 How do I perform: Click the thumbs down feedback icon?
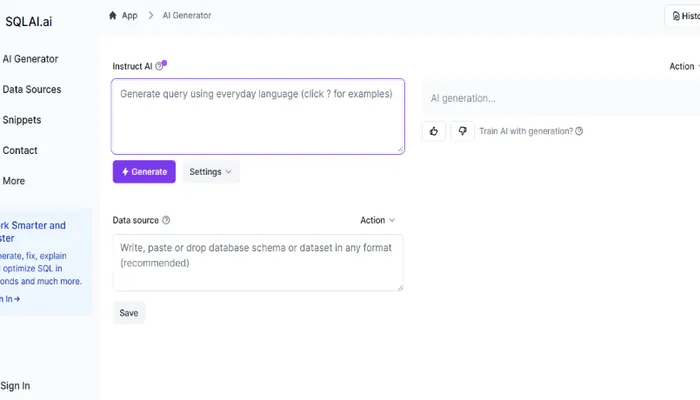461,131
